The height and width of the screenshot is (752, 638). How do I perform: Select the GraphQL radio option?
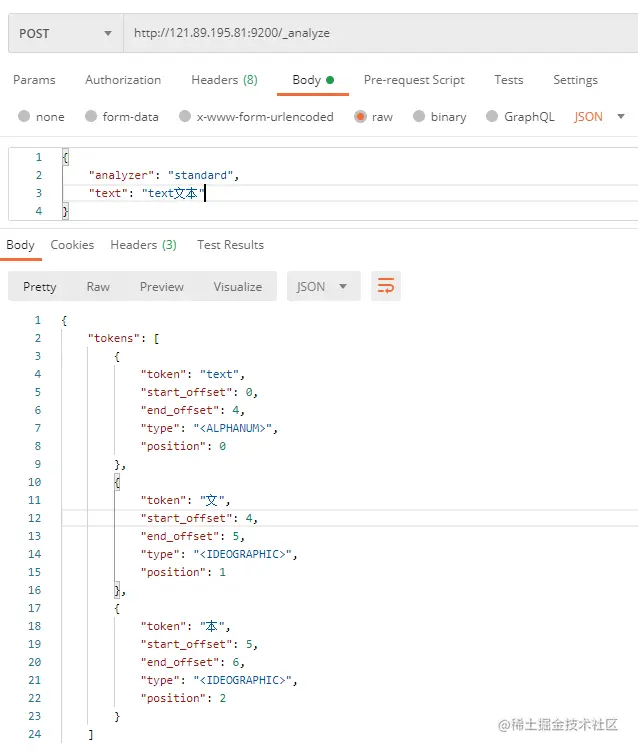click(492, 116)
